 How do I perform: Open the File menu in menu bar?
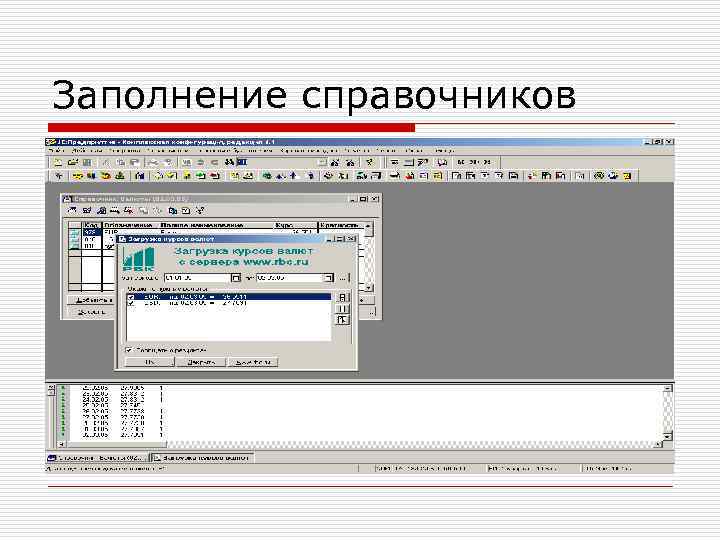coord(57,151)
